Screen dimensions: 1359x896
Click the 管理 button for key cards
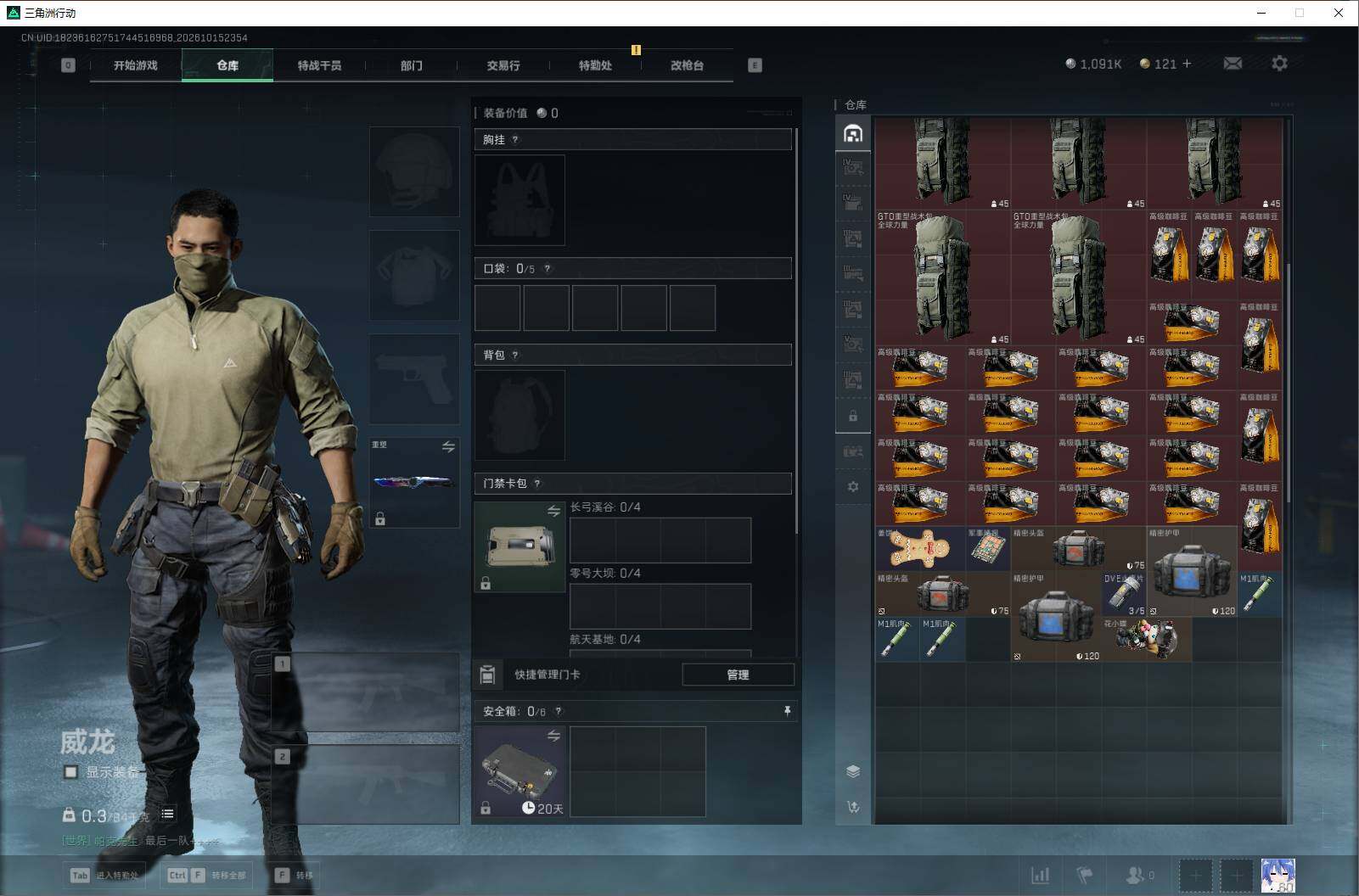(738, 675)
